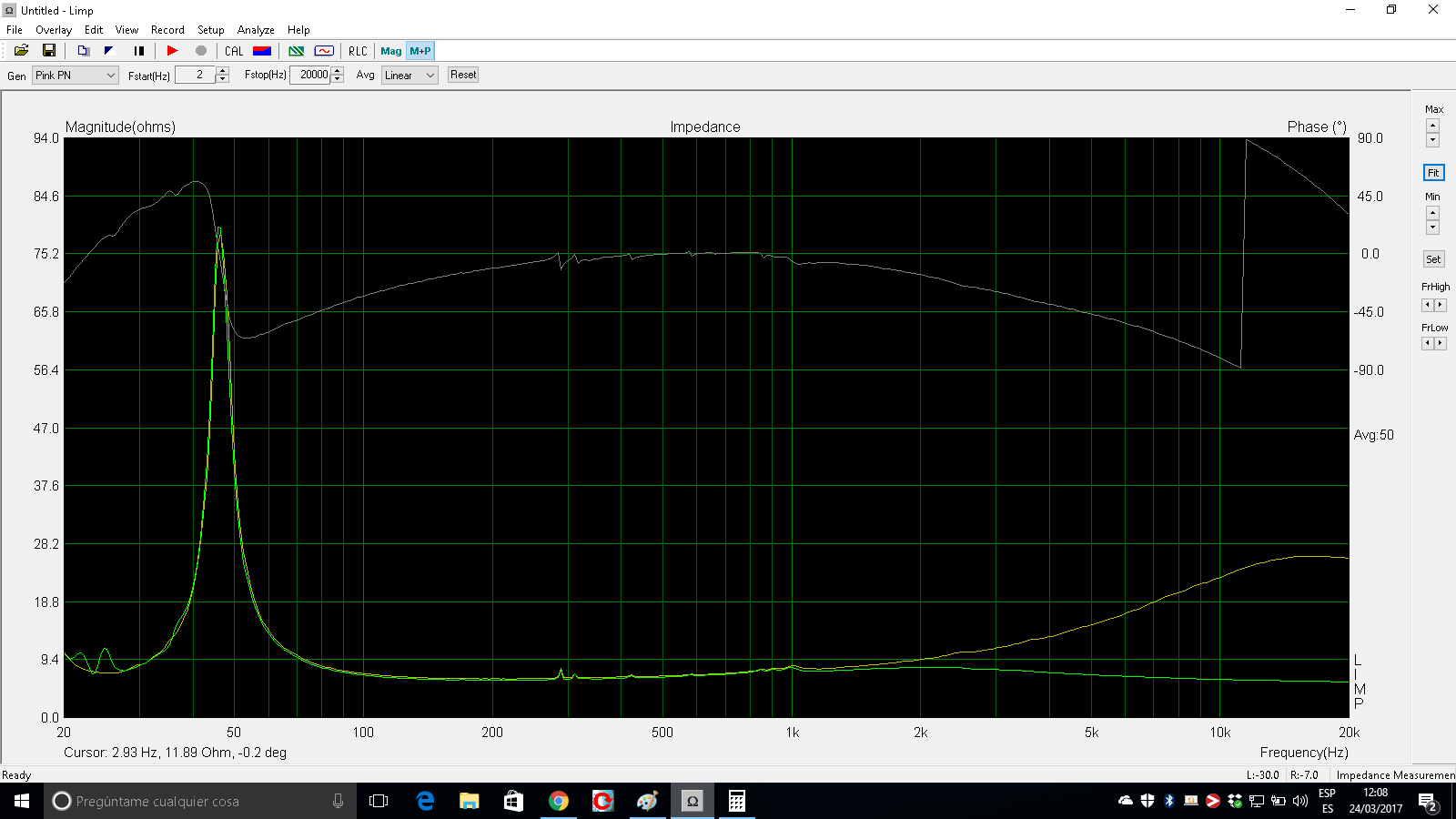
Task: Click the Cortana microphone icon
Action: (x=338, y=801)
